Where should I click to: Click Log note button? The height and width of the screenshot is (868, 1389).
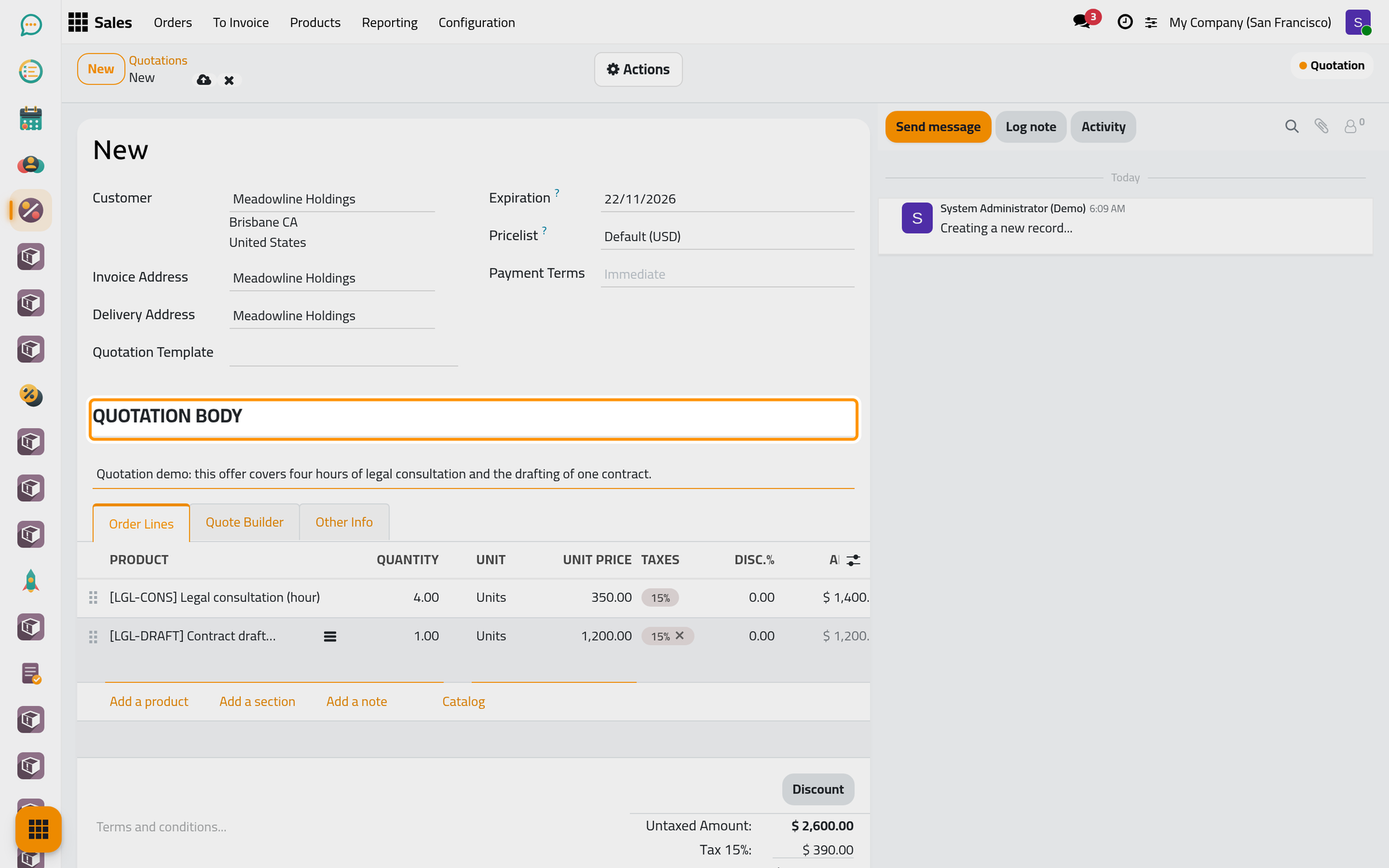coord(1031,127)
